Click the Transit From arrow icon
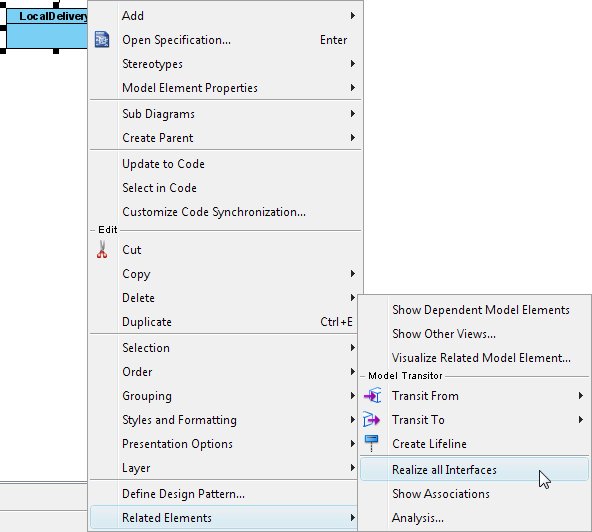 pyautogui.click(x=372, y=395)
